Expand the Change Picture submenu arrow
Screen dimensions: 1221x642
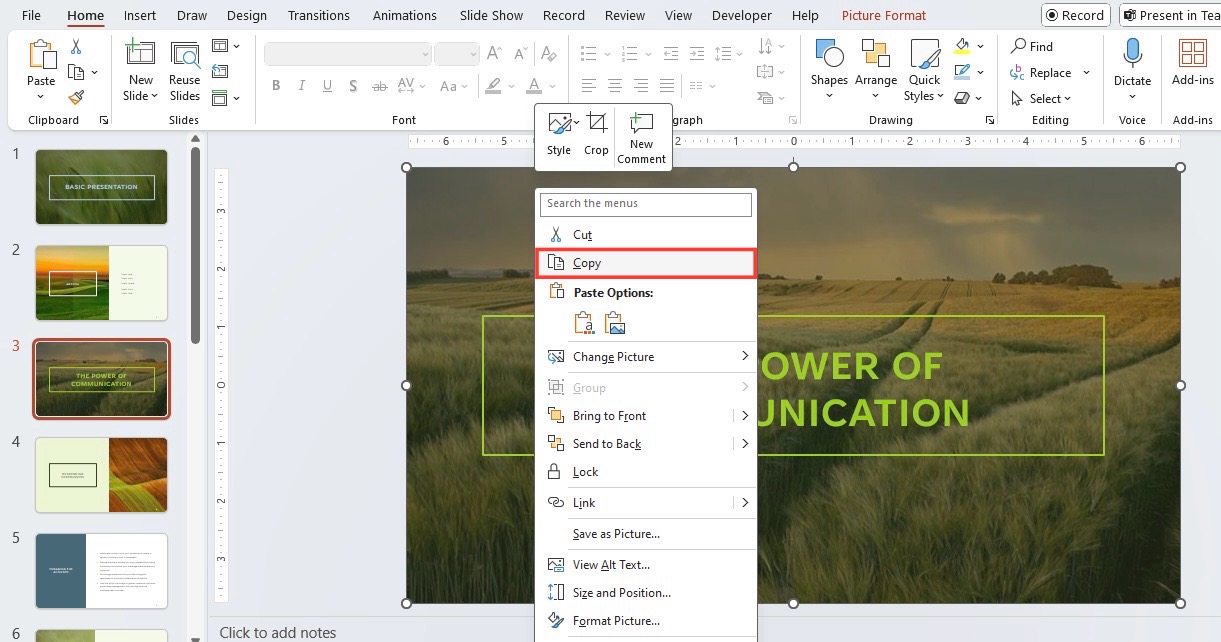tap(745, 357)
